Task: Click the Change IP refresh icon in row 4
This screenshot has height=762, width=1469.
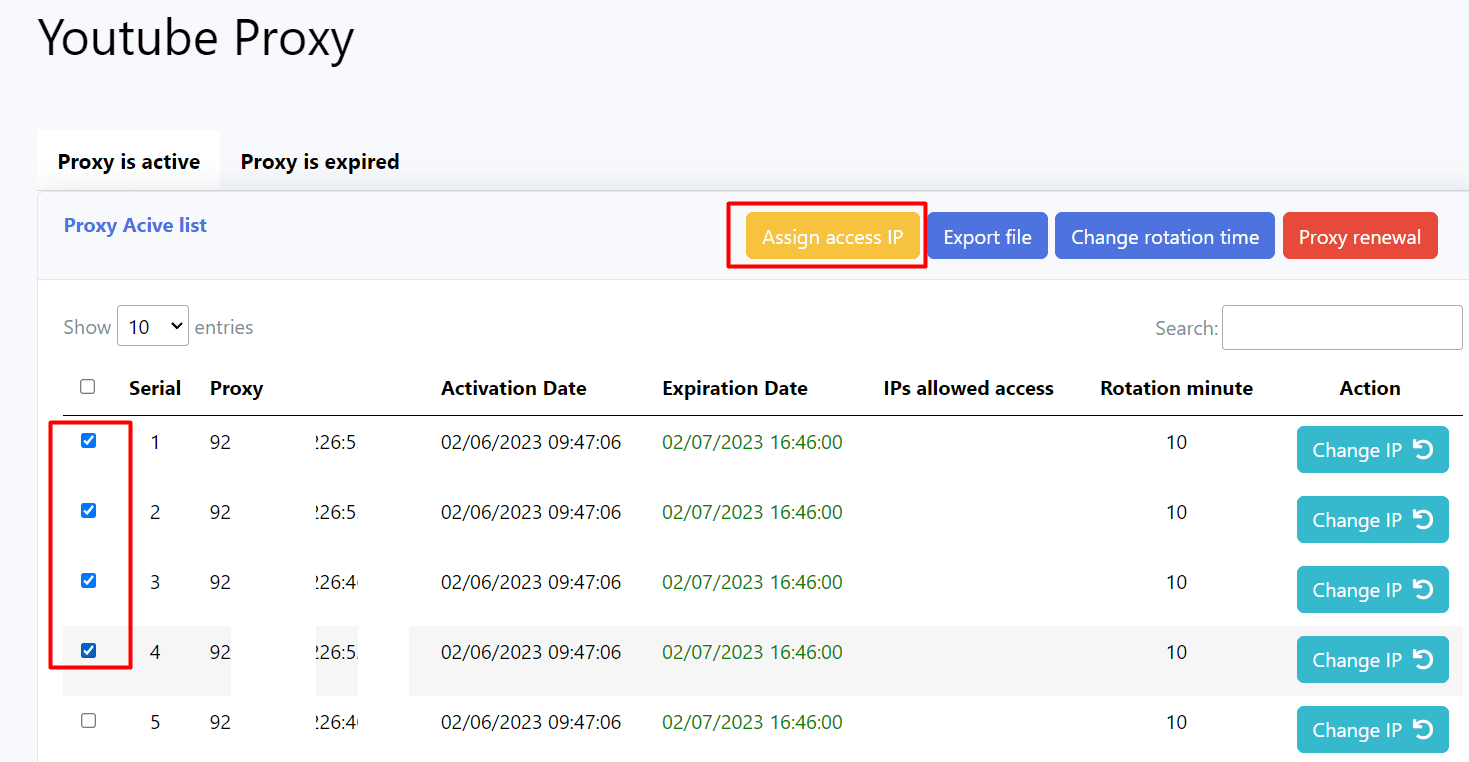Action: coord(1423,660)
